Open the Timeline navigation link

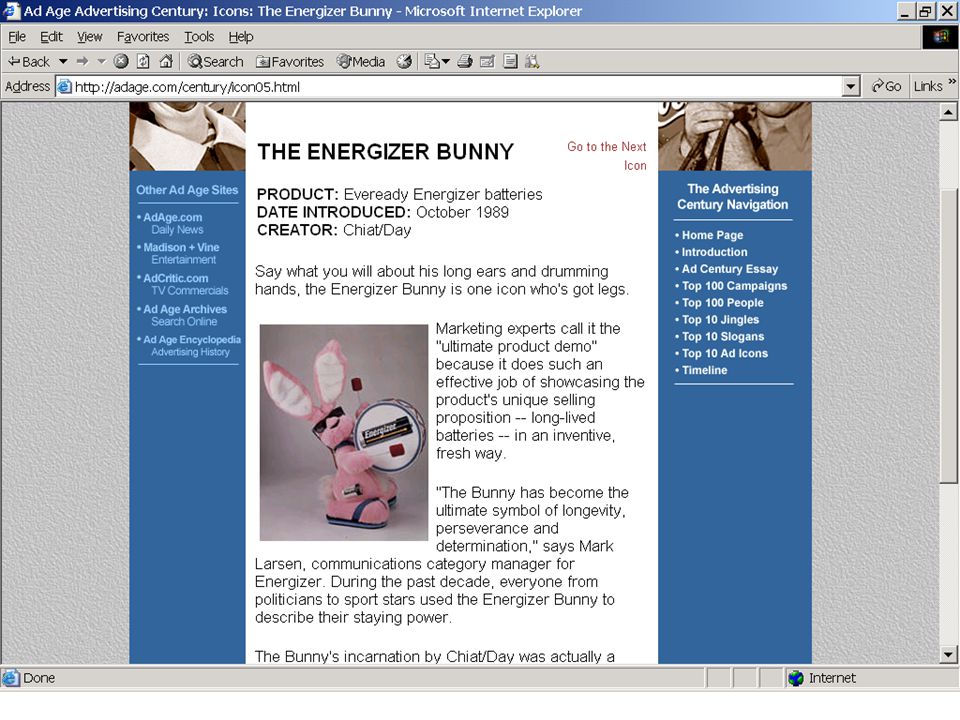click(x=704, y=370)
